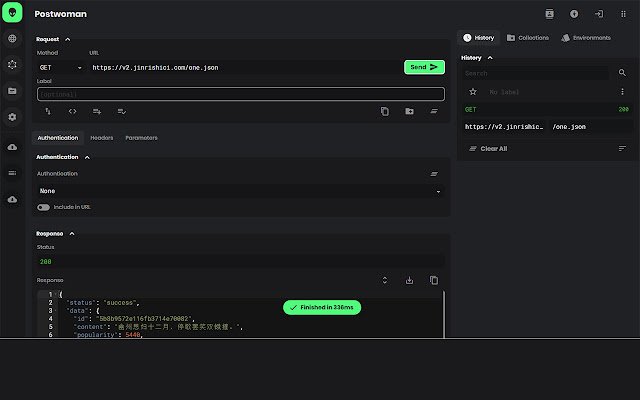The height and width of the screenshot is (400, 640).
Task: Open the settings gear in the left sidebar
Action: pos(12,117)
